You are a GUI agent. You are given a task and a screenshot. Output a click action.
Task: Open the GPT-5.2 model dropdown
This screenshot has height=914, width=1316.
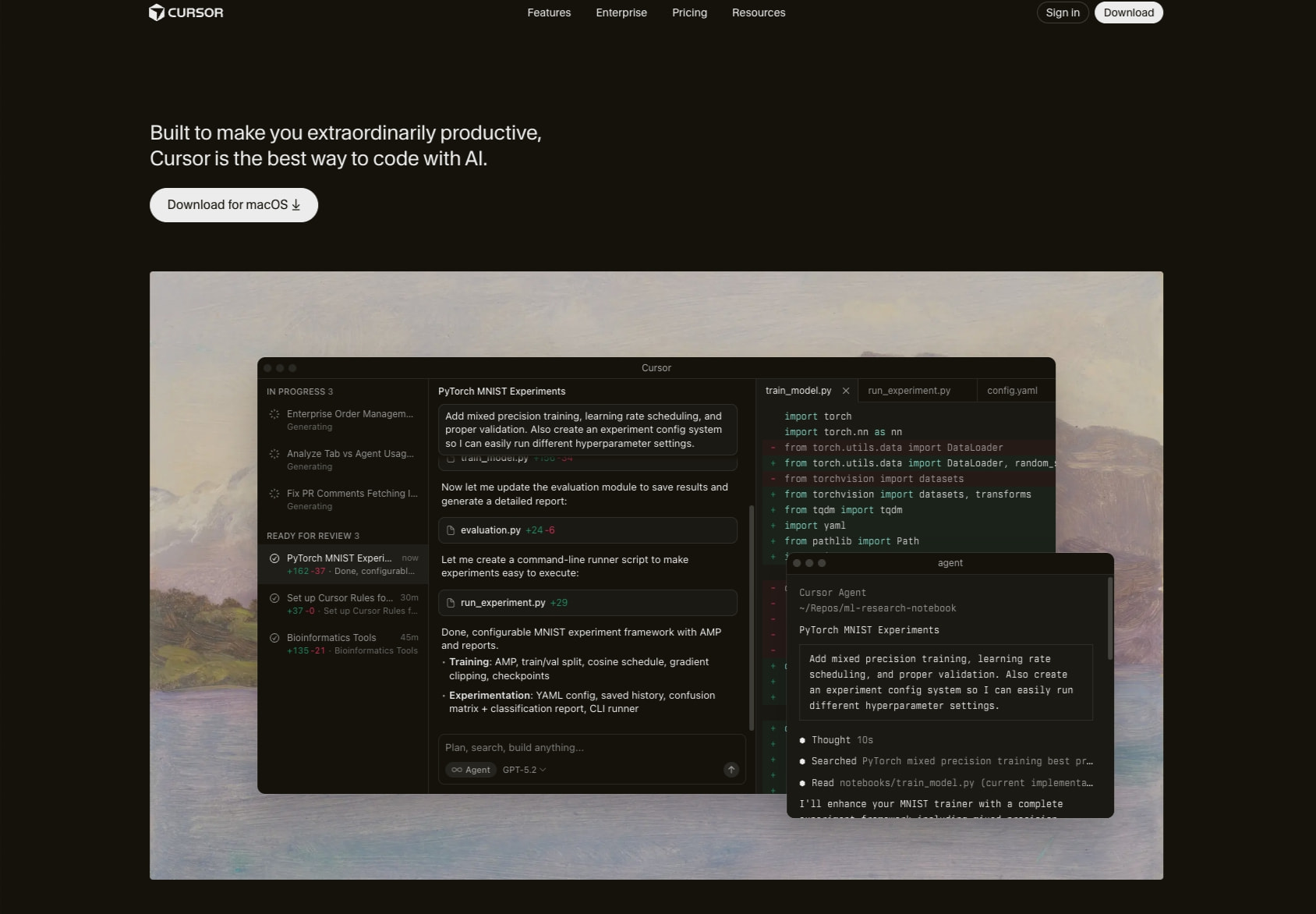click(524, 770)
